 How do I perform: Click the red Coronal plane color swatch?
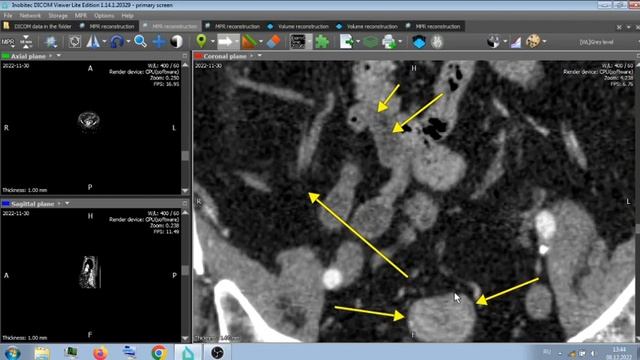coord(198,56)
